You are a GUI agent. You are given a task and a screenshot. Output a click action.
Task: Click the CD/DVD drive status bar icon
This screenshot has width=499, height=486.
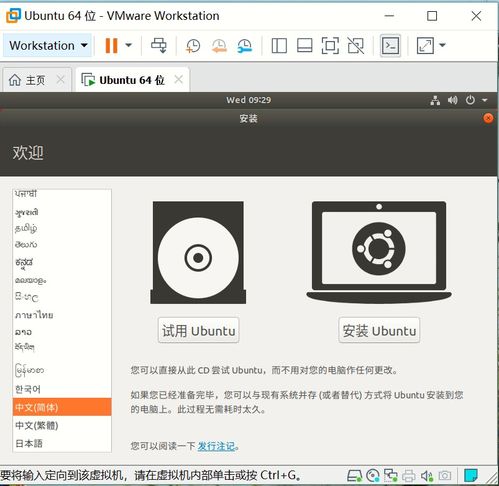pos(373,475)
